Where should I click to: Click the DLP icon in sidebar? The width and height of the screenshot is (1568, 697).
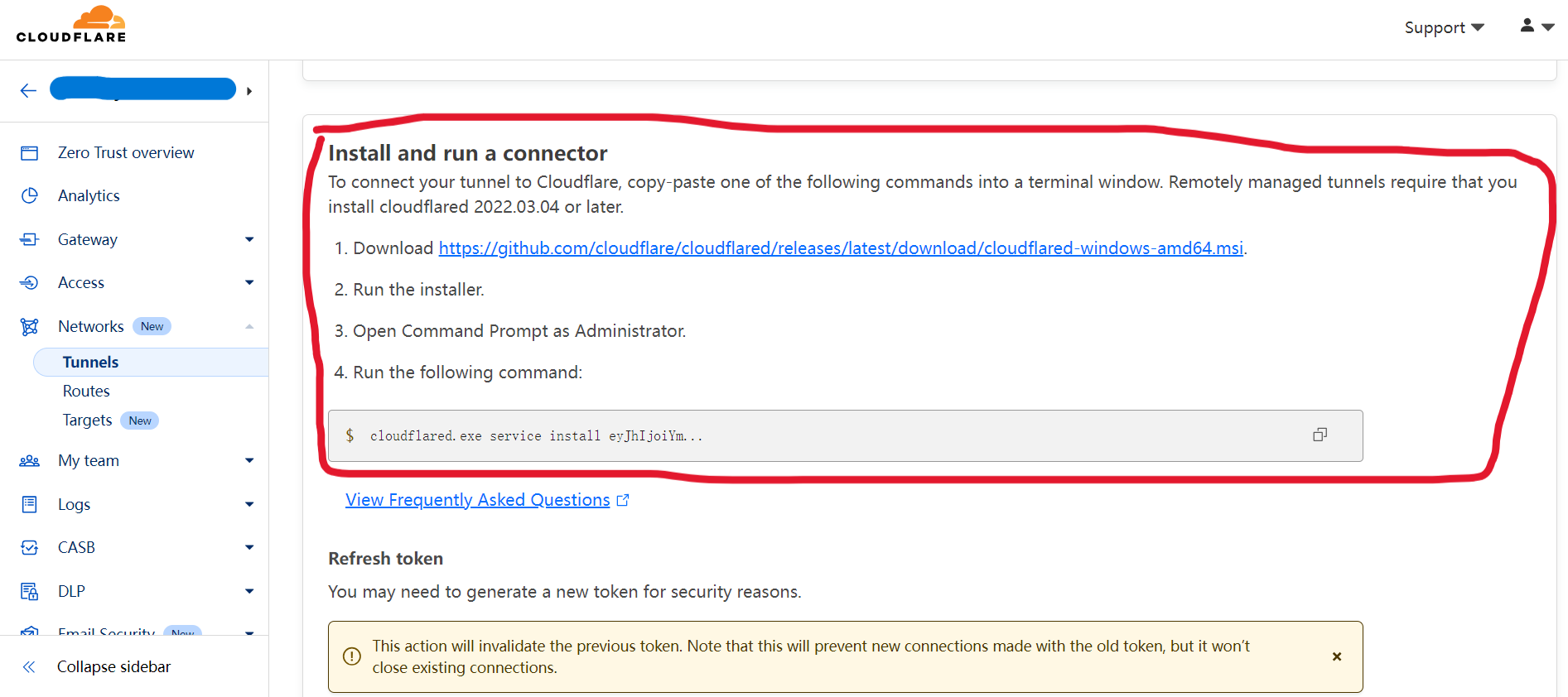pyautogui.click(x=30, y=591)
